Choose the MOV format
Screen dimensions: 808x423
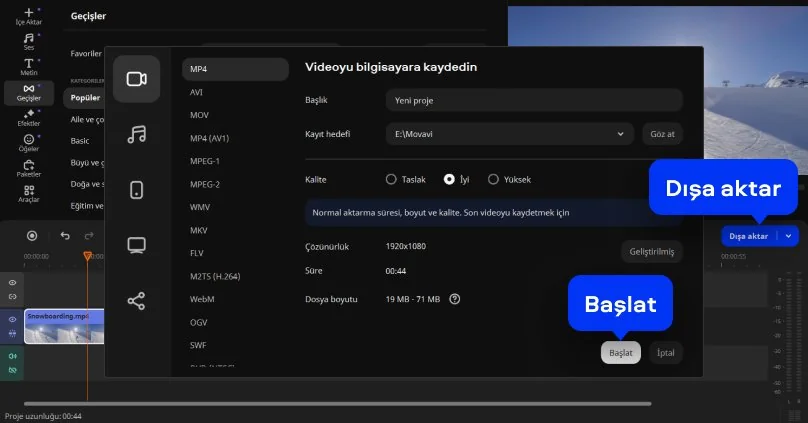[x=199, y=115]
